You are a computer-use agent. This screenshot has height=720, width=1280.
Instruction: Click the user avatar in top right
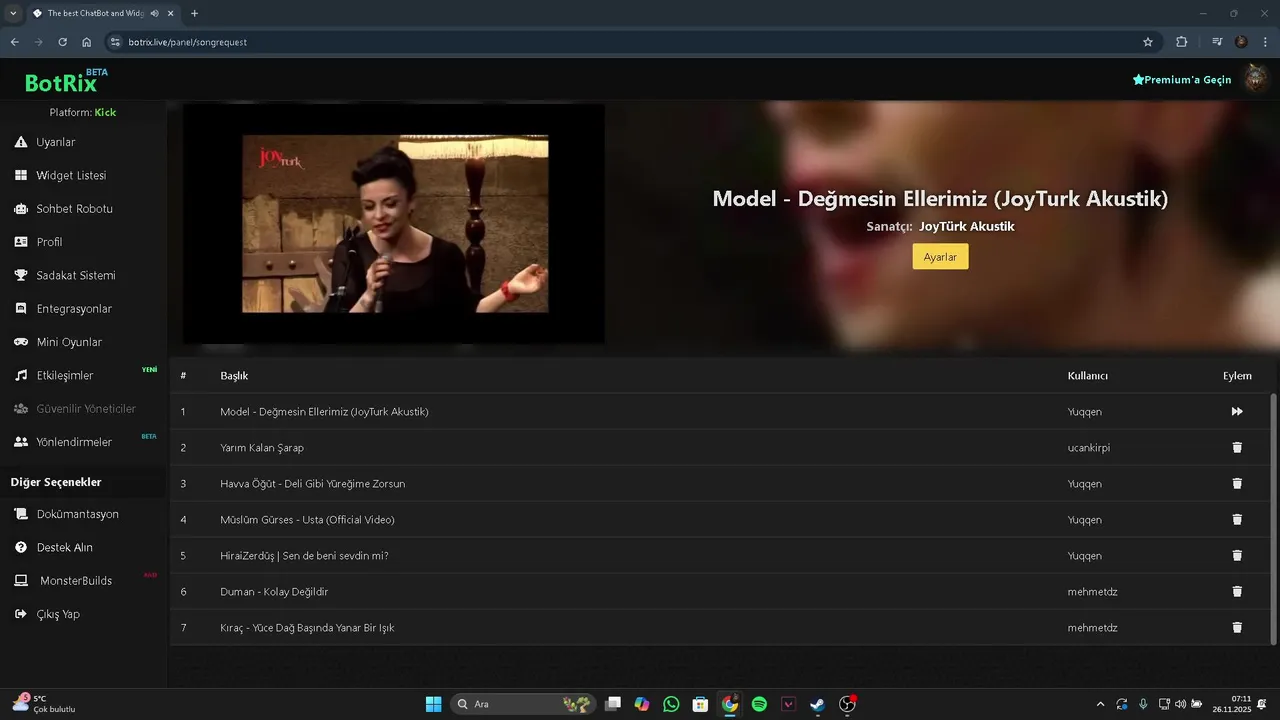point(1255,79)
